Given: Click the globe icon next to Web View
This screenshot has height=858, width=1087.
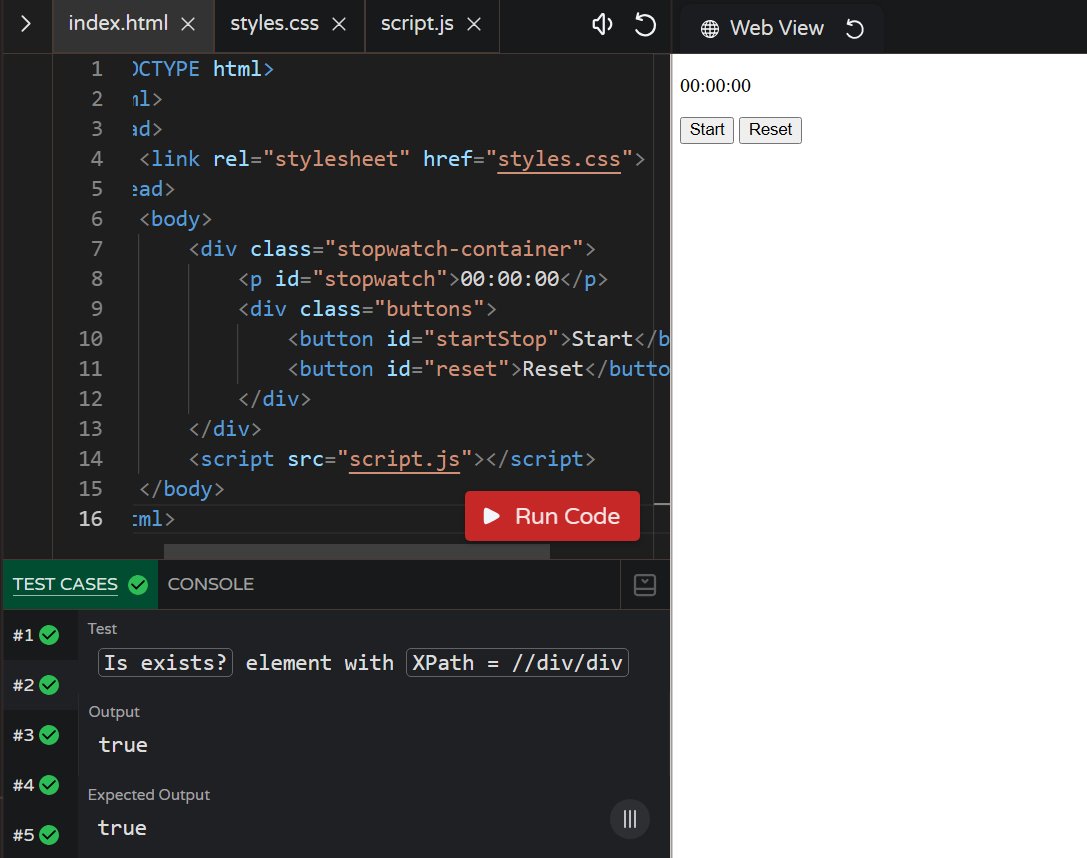Looking at the screenshot, I should coord(711,29).
